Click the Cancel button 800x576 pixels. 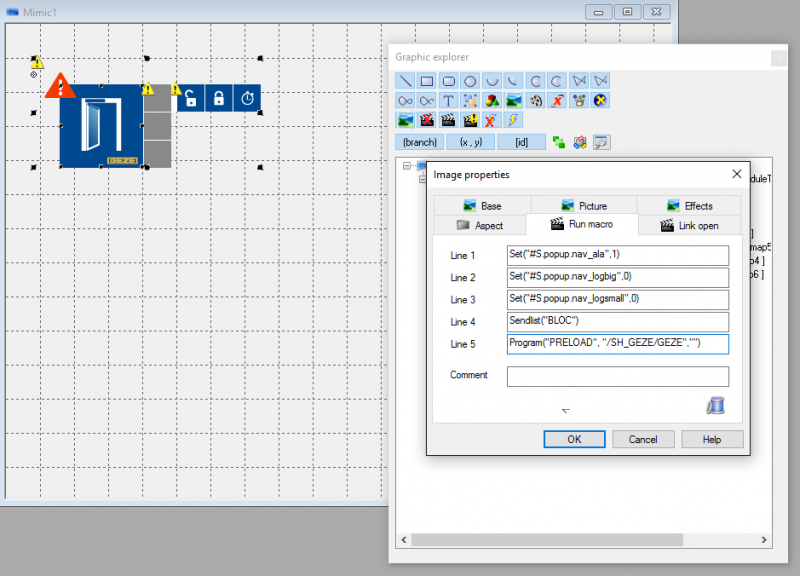(x=643, y=439)
